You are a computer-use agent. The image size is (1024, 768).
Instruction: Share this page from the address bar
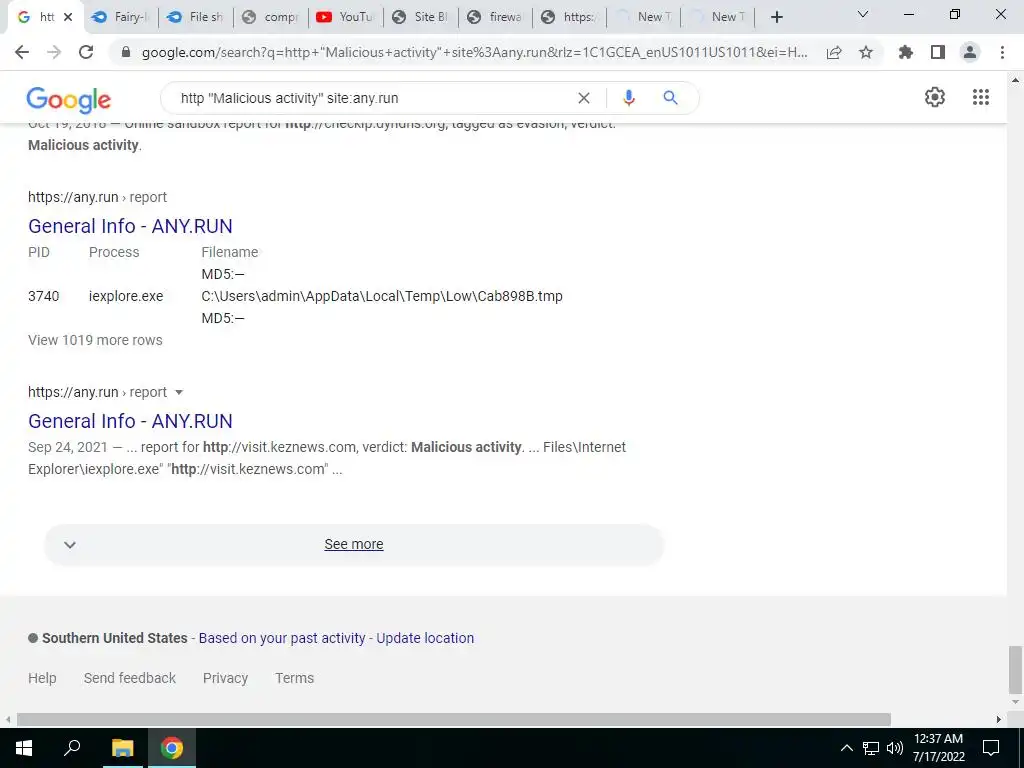pos(834,52)
